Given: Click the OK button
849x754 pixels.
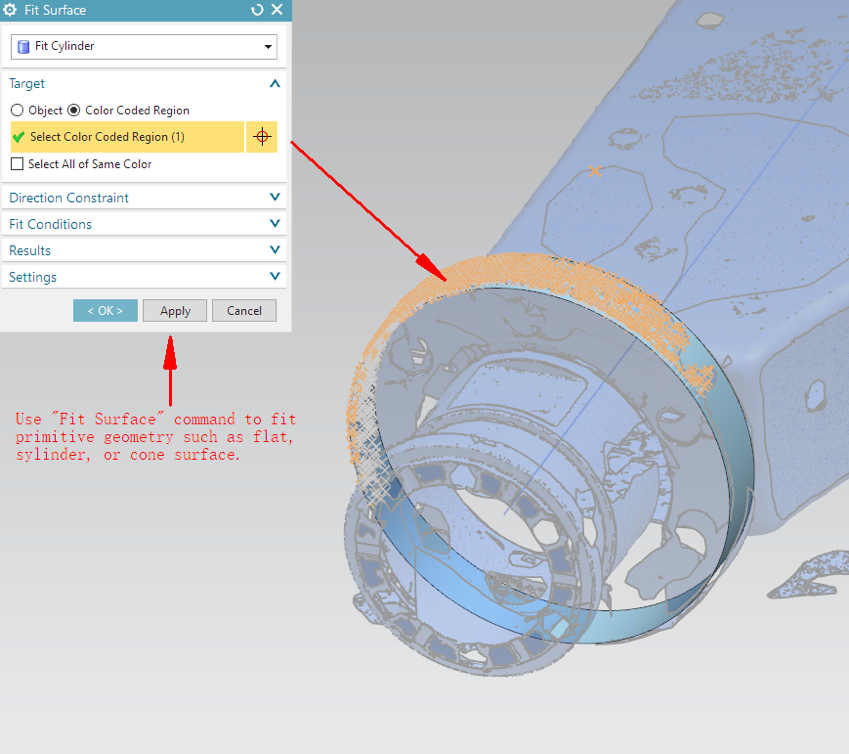Looking at the screenshot, I should click(105, 311).
